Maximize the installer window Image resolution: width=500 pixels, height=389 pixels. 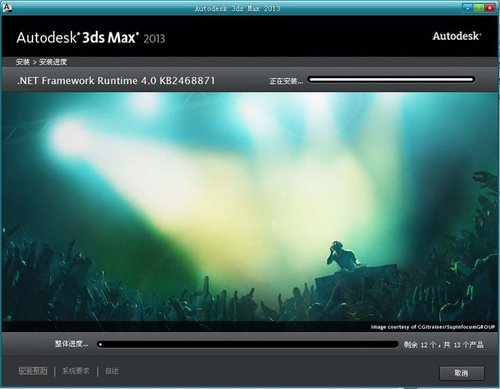(479, 7)
